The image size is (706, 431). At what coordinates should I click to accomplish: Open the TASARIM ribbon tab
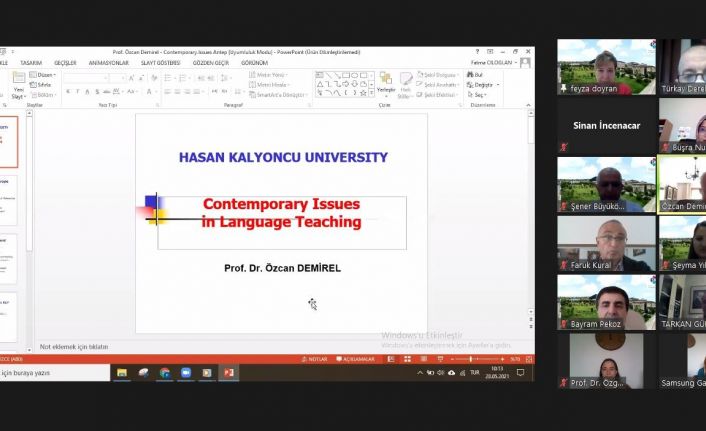[31, 63]
